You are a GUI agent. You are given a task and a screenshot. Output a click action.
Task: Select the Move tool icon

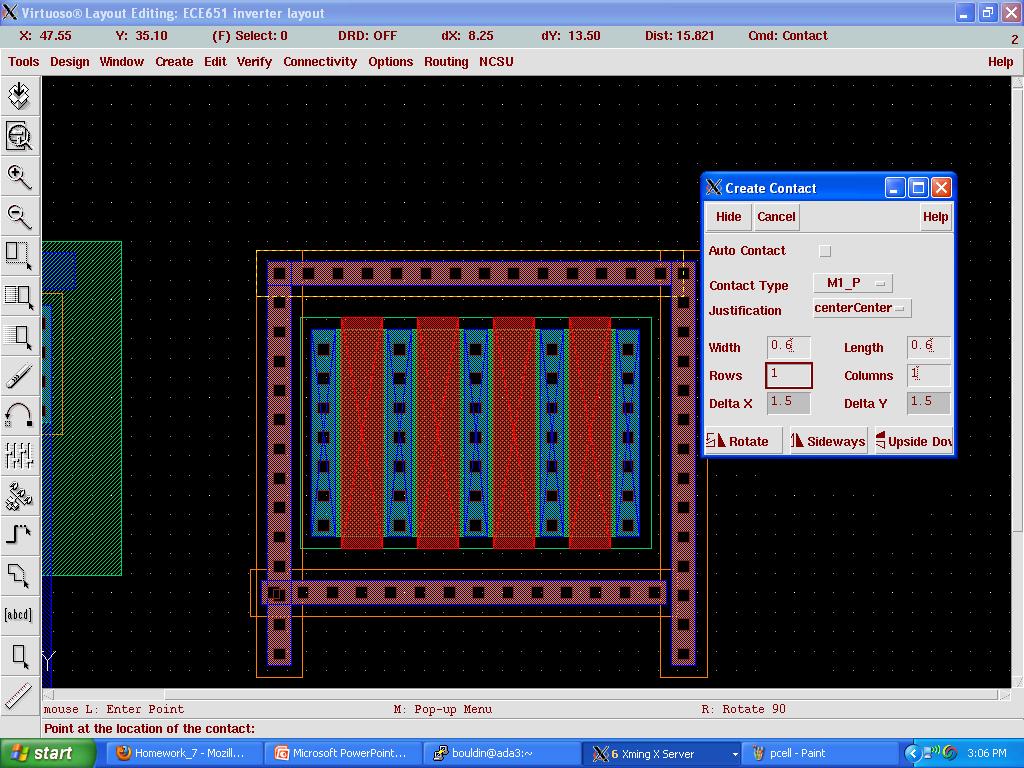pyautogui.click(x=20, y=336)
